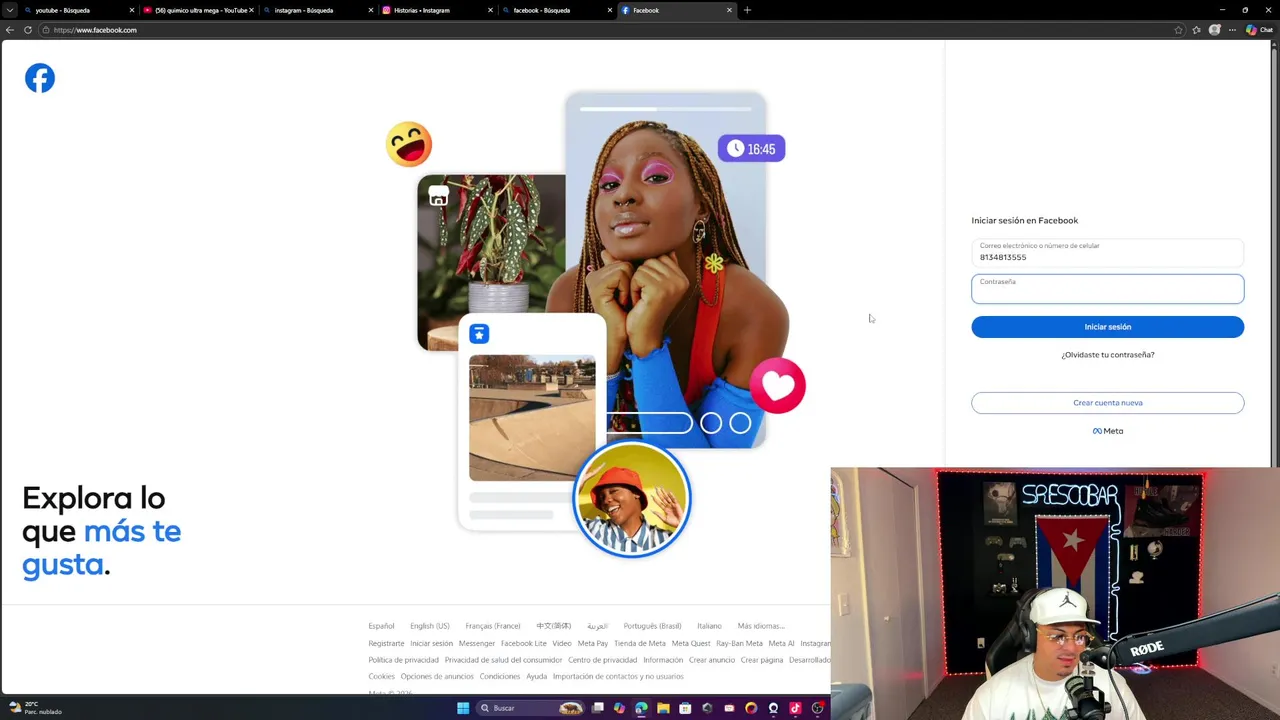Click the Microsoft Edge taskbar icon

pyautogui.click(x=641, y=708)
